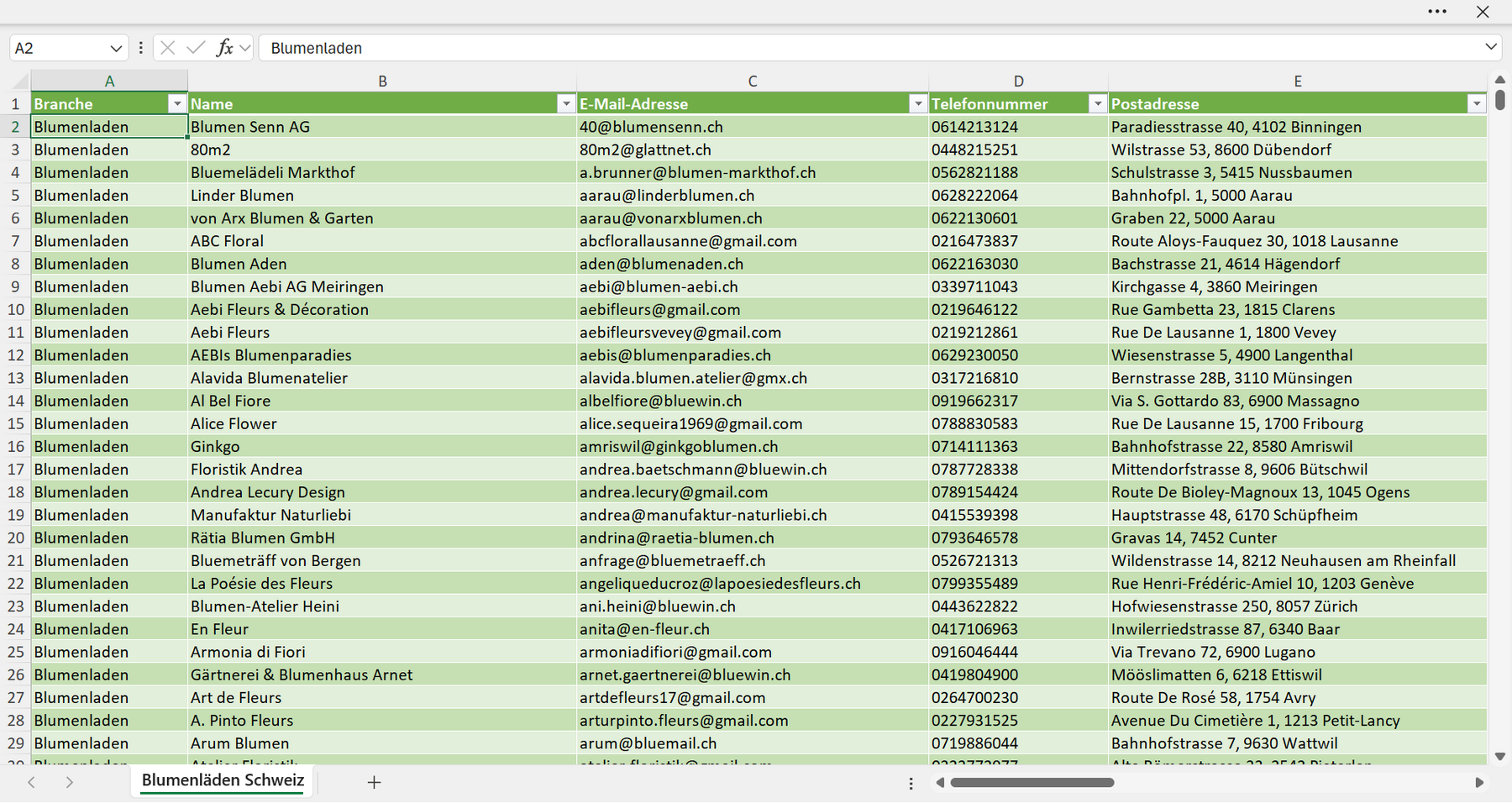Switch to Blumenläden Schweiz sheet tab
Screen dimensions: 1512x803
[223, 780]
